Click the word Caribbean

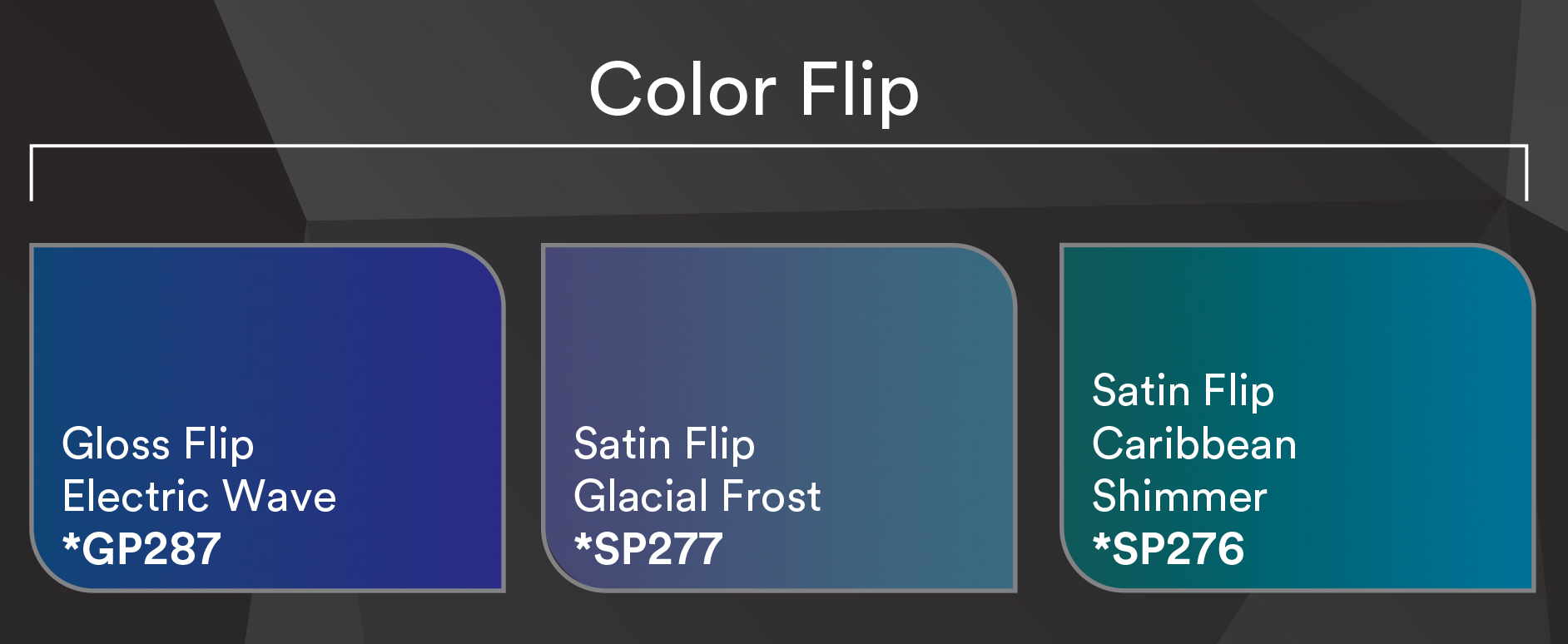coord(1195,444)
